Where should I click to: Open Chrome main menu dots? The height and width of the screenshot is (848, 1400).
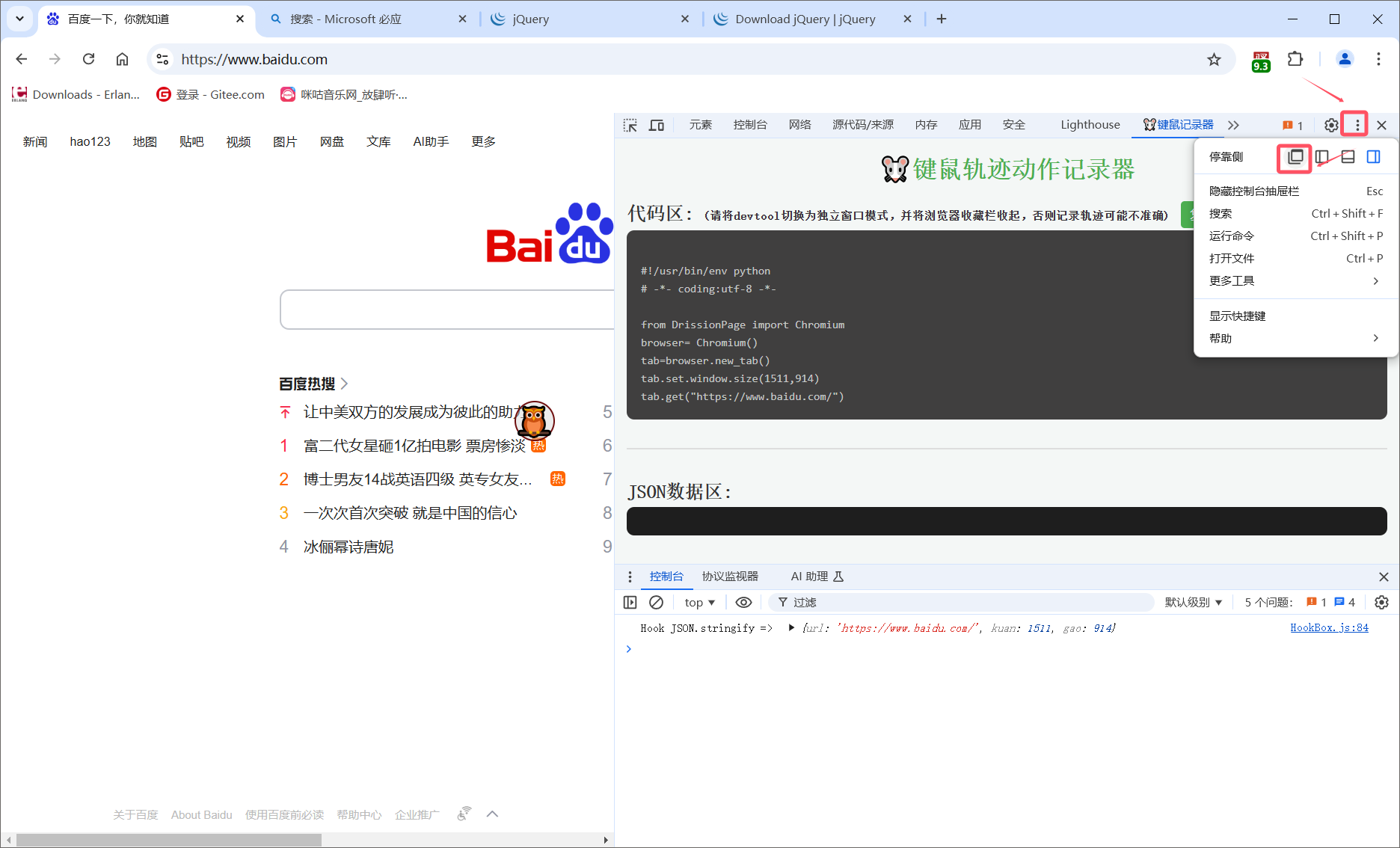[x=1378, y=59]
